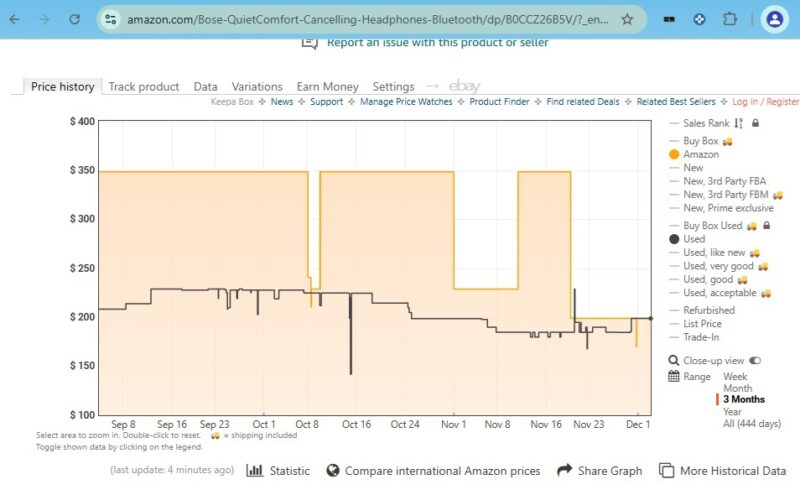Click the Sales Rank sort icon

(x=738, y=123)
